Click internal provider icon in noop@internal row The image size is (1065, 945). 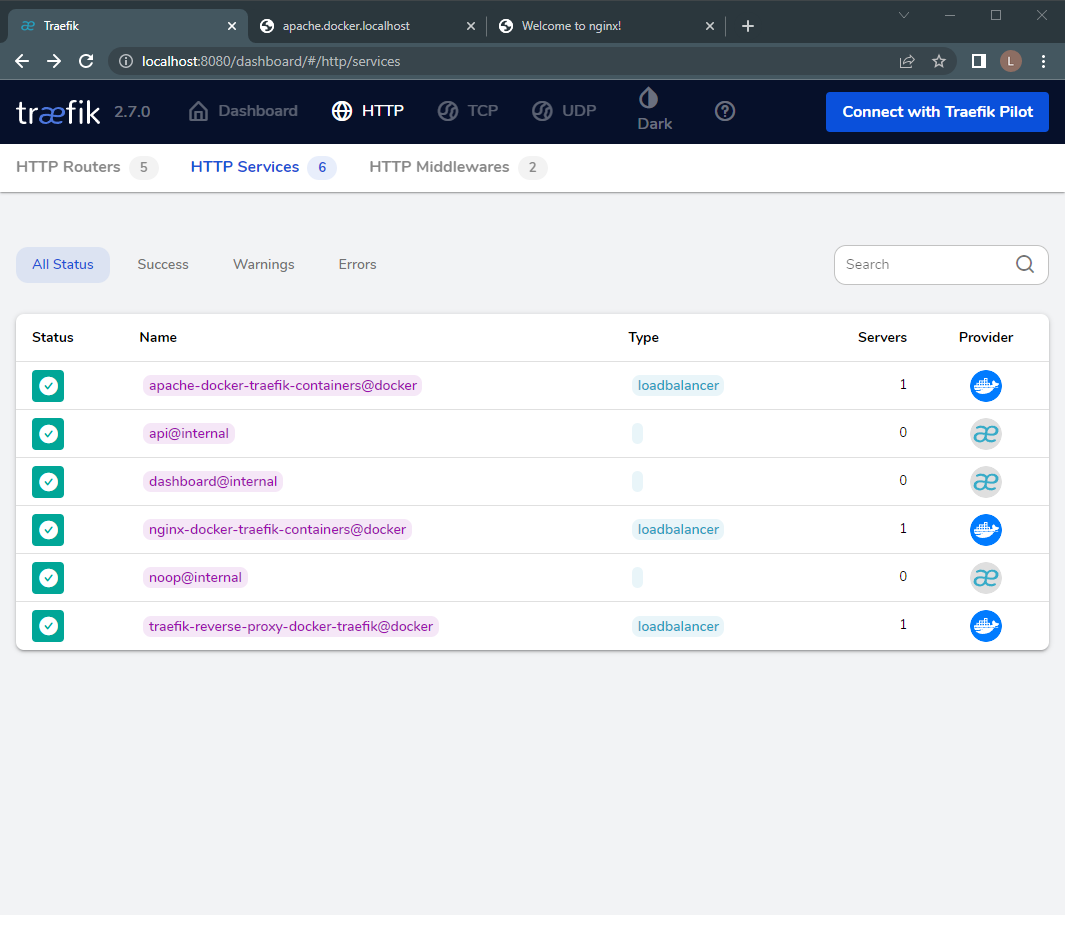click(x=986, y=578)
